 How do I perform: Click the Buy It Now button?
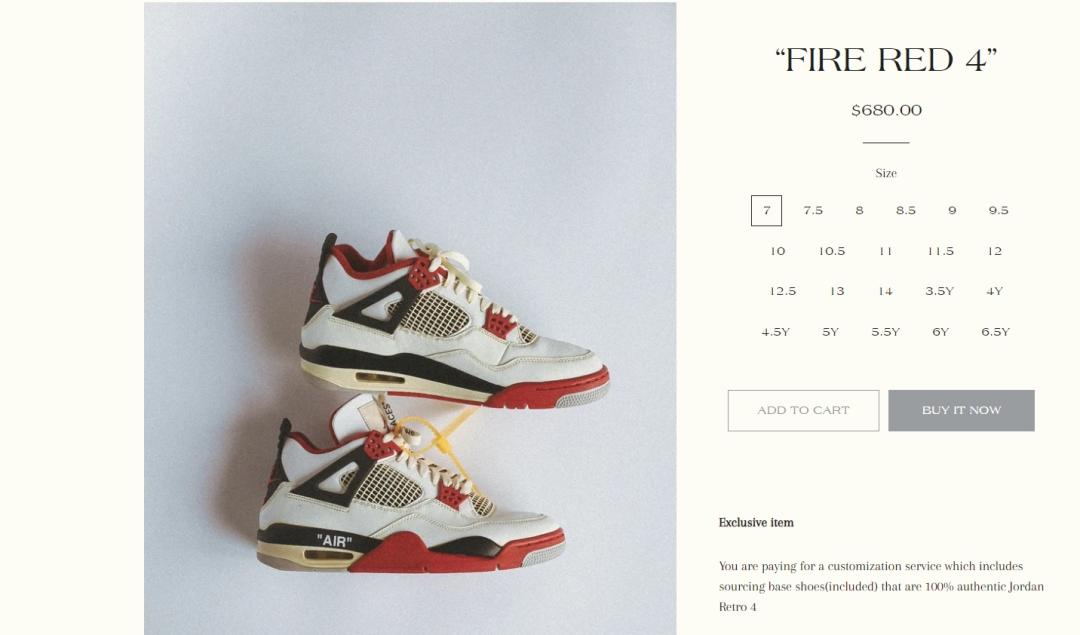coord(961,410)
